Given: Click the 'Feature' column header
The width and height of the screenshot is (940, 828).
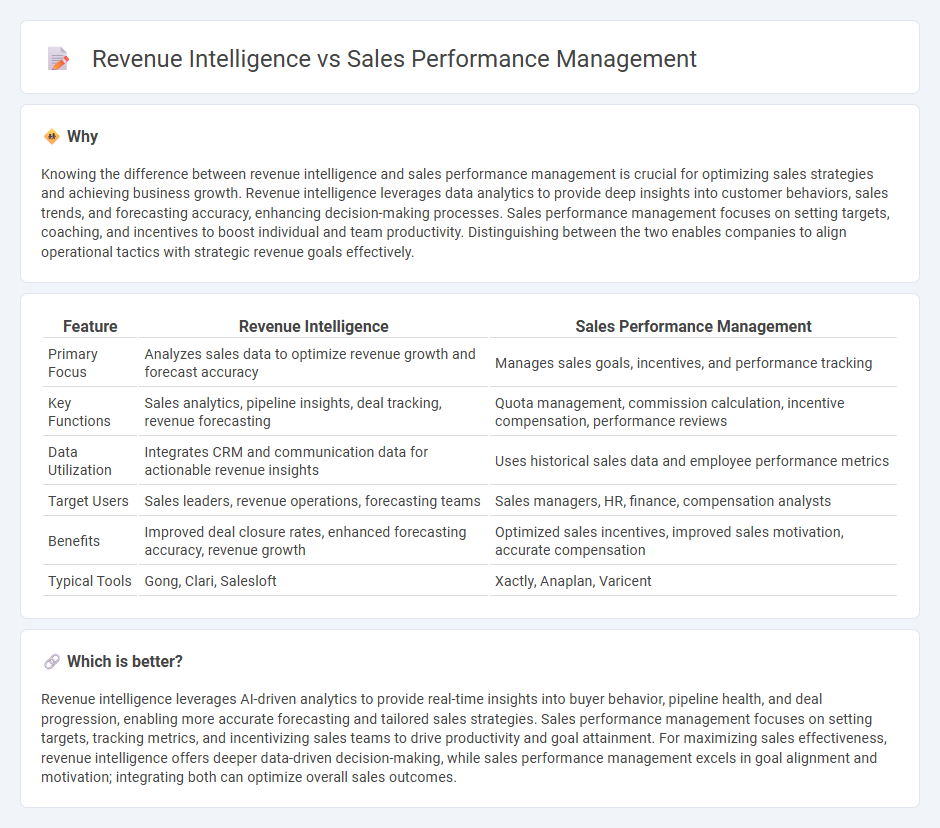Looking at the screenshot, I should [90, 326].
